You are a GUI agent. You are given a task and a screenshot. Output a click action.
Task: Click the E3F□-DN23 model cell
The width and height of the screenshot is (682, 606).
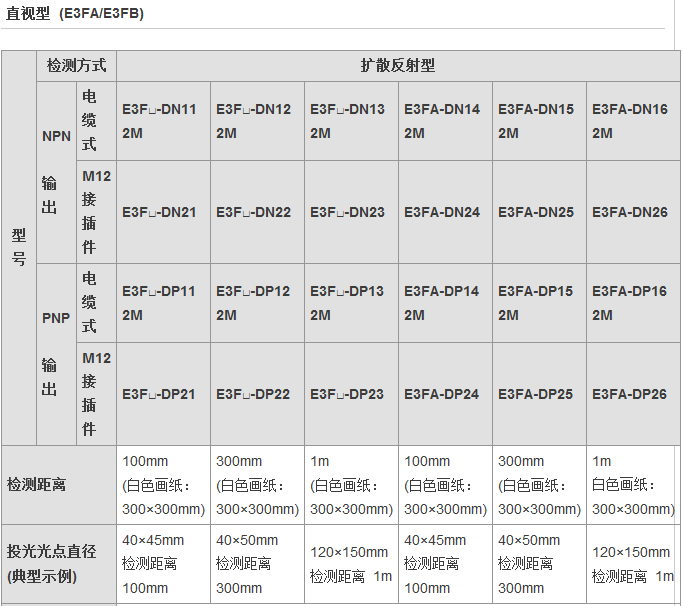click(350, 212)
